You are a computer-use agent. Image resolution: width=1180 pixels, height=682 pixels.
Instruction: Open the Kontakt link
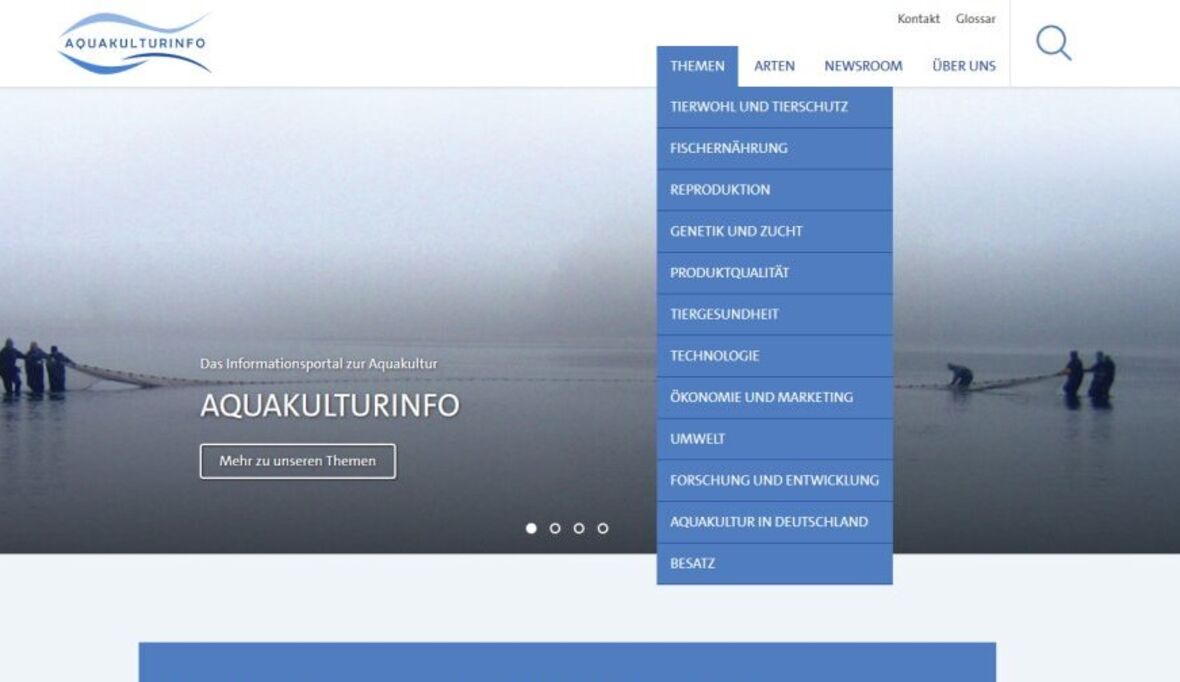918,19
